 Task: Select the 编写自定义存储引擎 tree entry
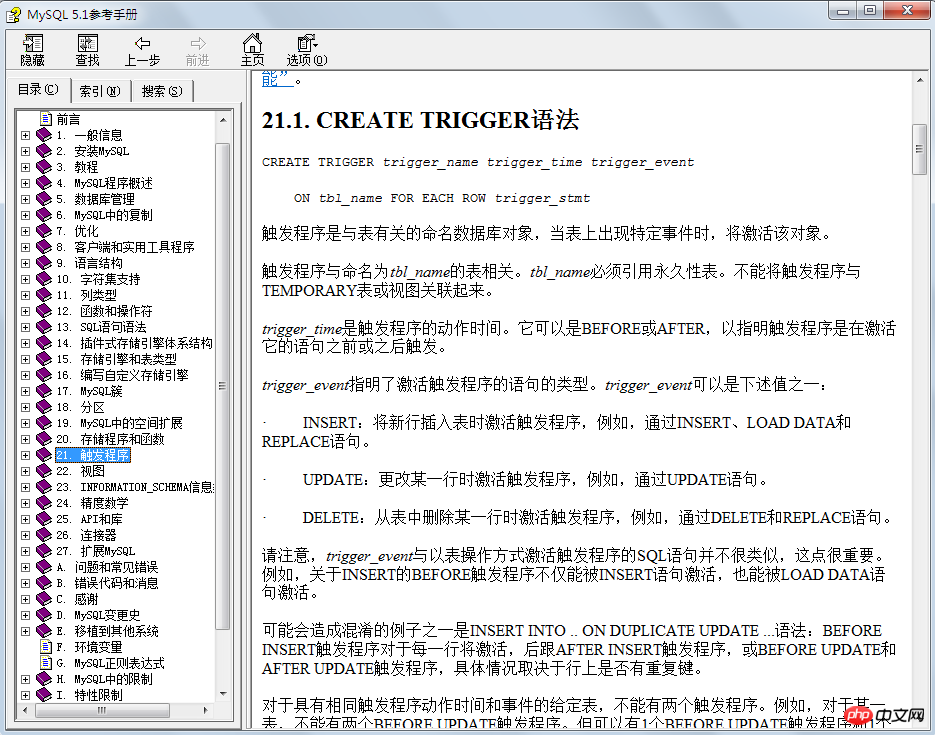point(123,376)
